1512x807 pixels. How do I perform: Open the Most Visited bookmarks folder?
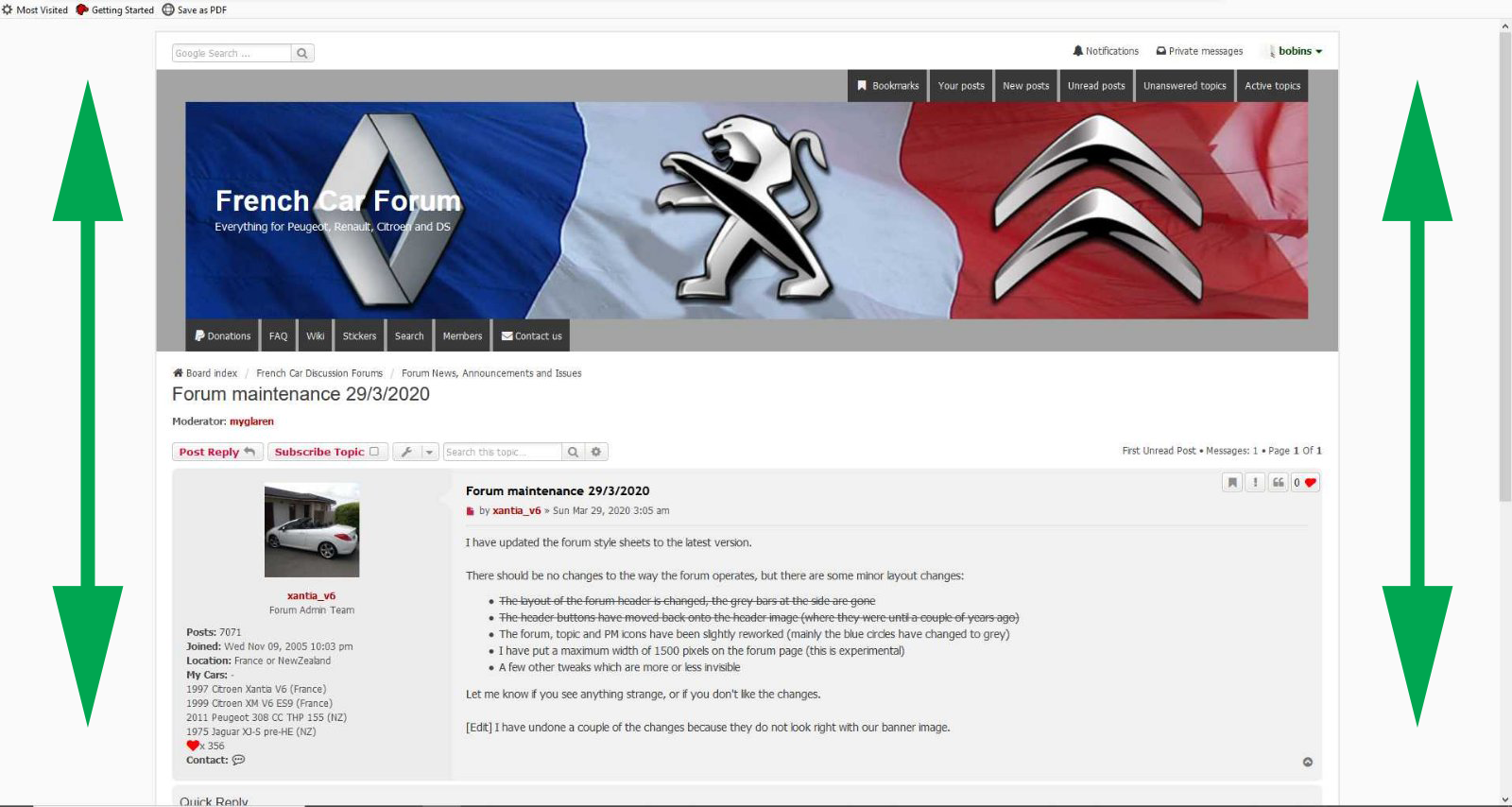pos(35,9)
